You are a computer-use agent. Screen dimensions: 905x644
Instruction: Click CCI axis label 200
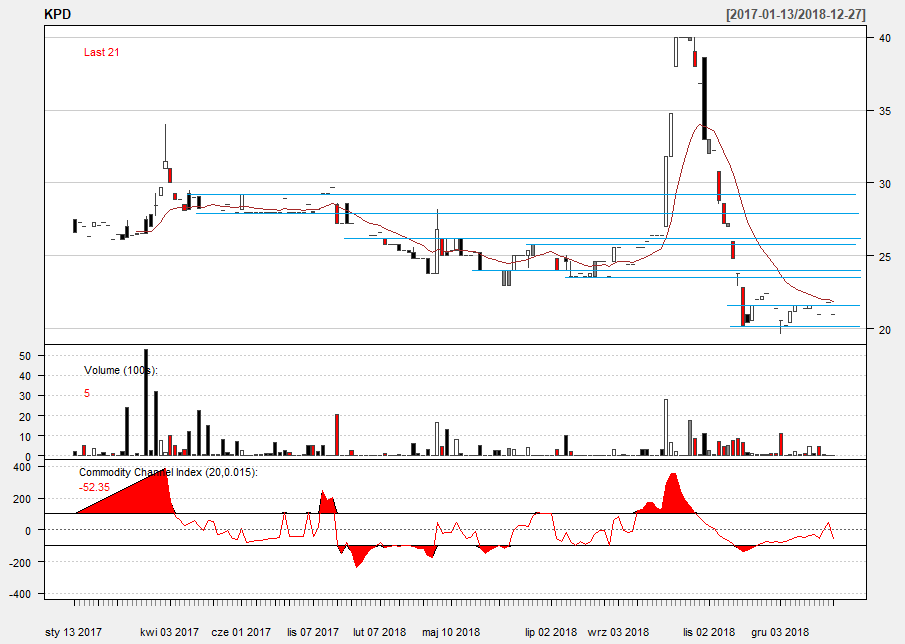tap(21, 499)
